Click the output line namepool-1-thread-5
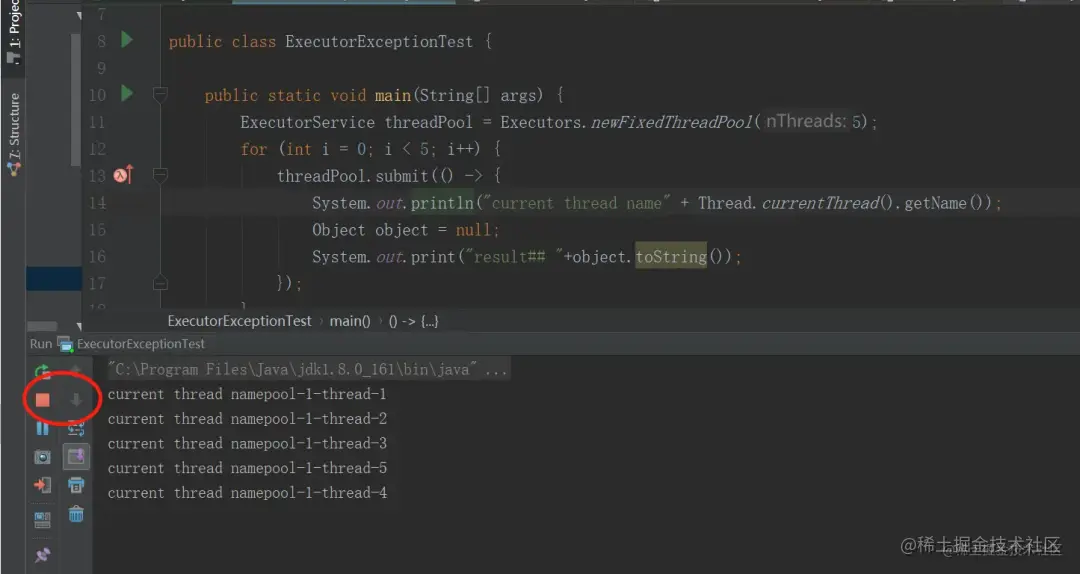This screenshot has width=1080, height=574. point(247,469)
